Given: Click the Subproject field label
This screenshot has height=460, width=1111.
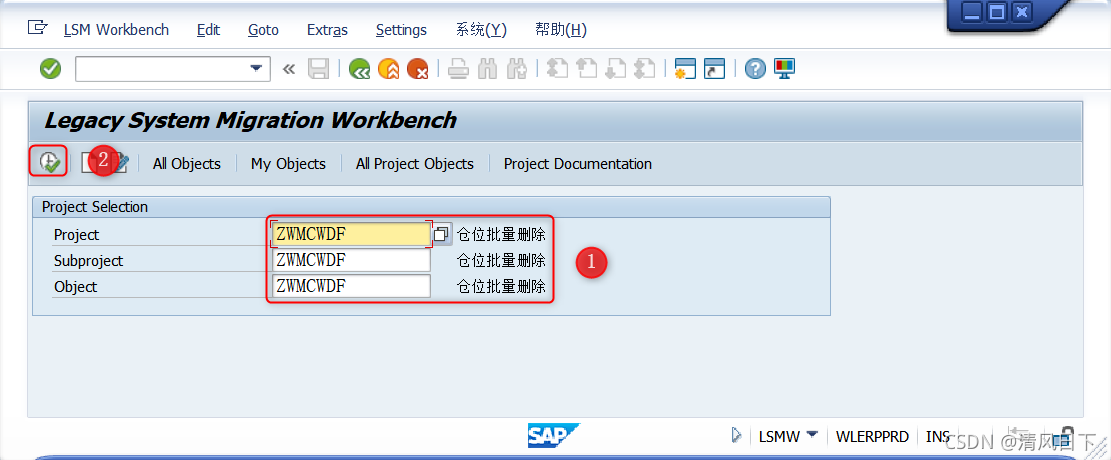Looking at the screenshot, I should 89,261.
